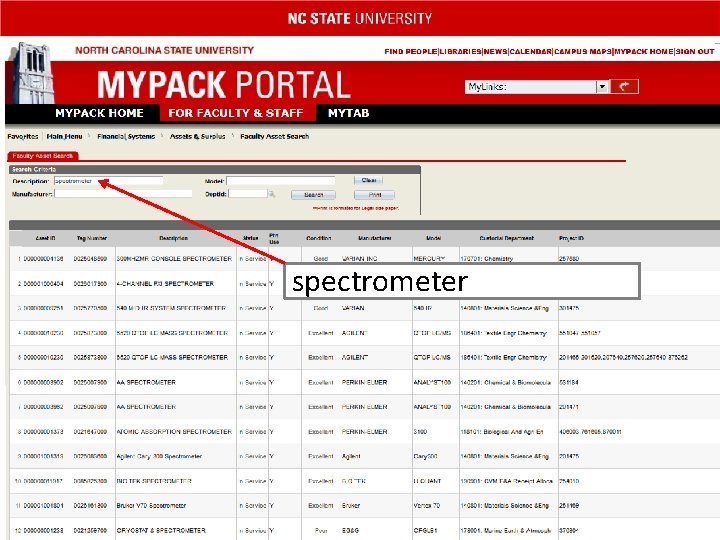Click the NC STATE UNIVERSITY banner title
The image size is (720, 540).
(x=360, y=18)
